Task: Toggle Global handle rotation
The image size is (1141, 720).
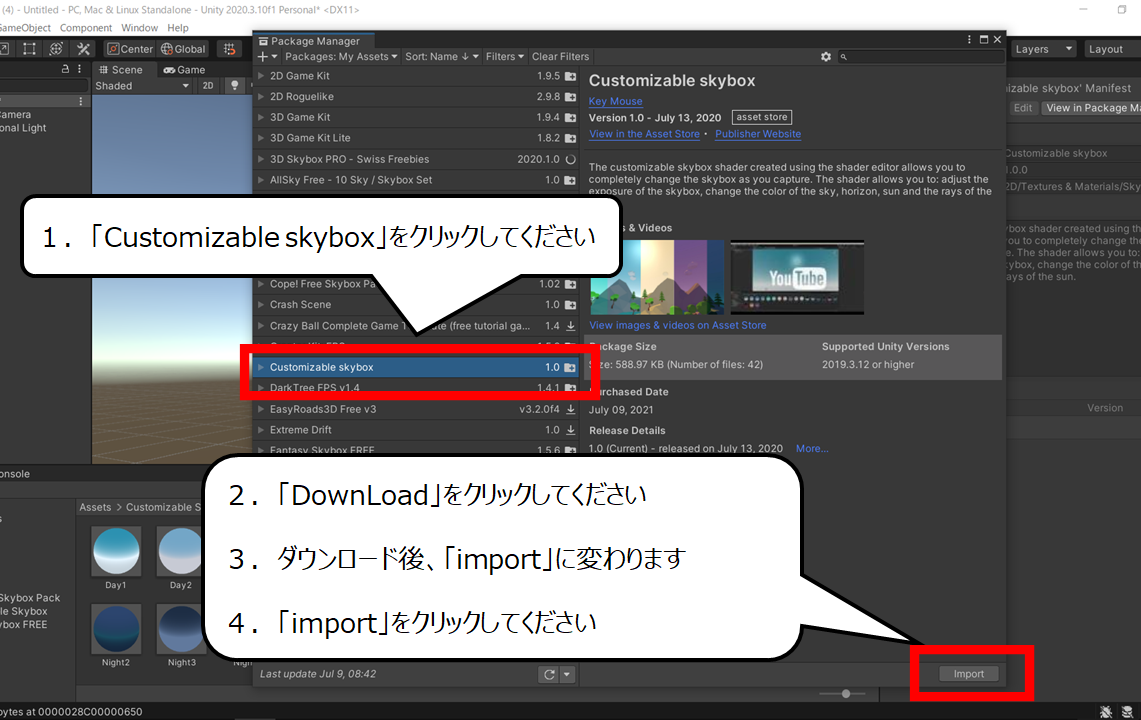Action: click(x=183, y=49)
